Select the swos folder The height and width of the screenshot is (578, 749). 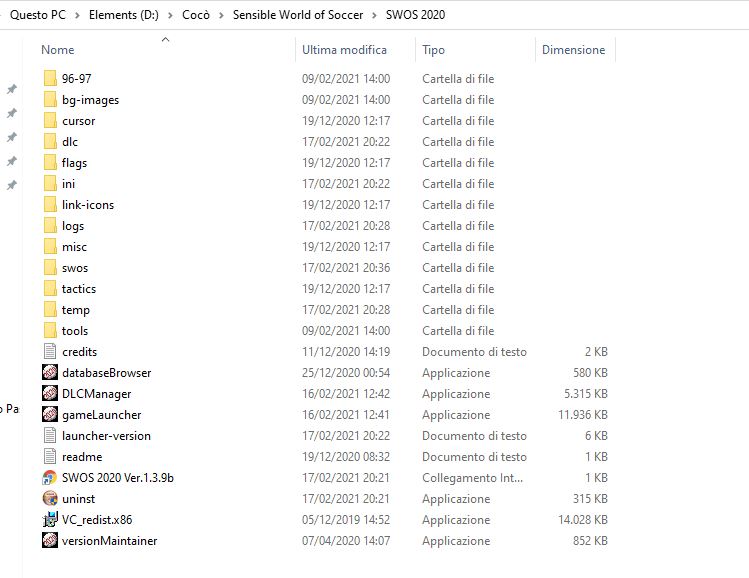coord(75,267)
